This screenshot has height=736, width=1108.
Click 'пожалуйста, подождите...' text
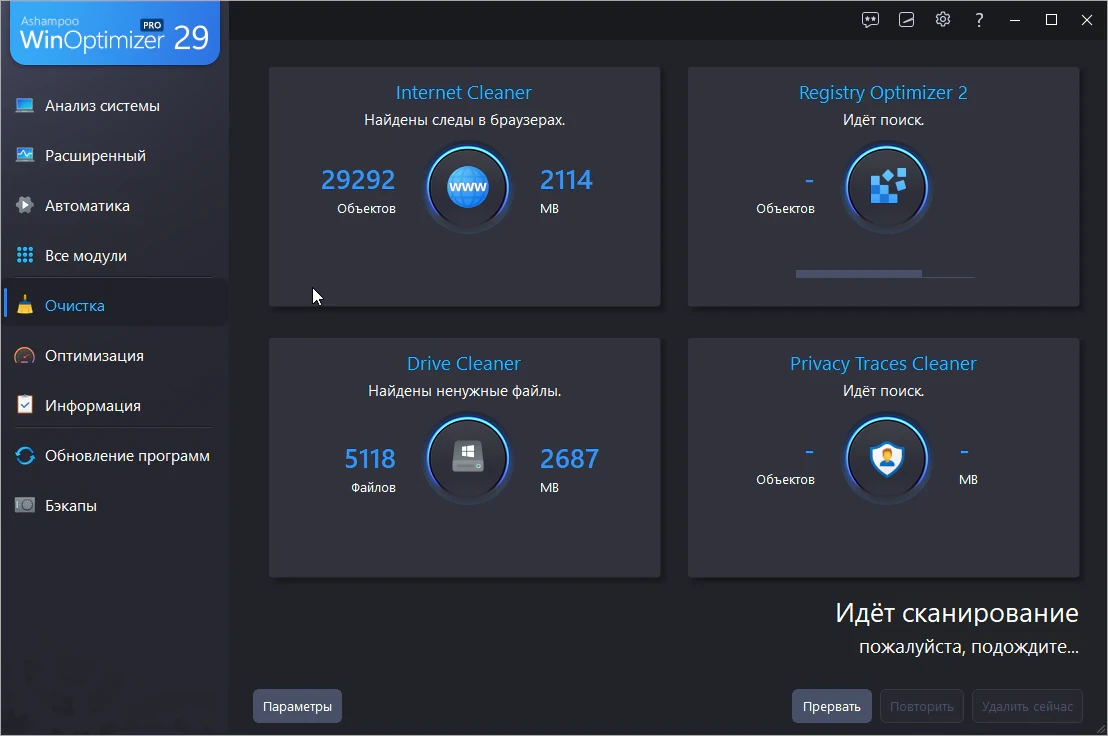coord(969,646)
